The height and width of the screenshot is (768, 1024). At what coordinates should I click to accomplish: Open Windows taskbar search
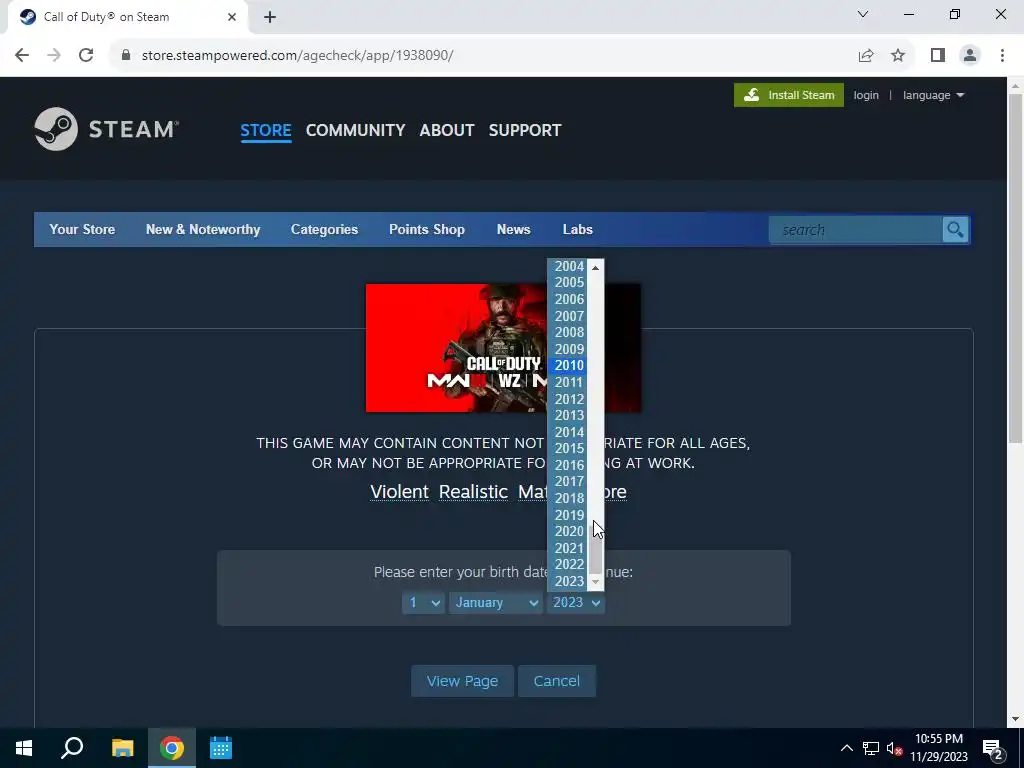(x=72, y=748)
